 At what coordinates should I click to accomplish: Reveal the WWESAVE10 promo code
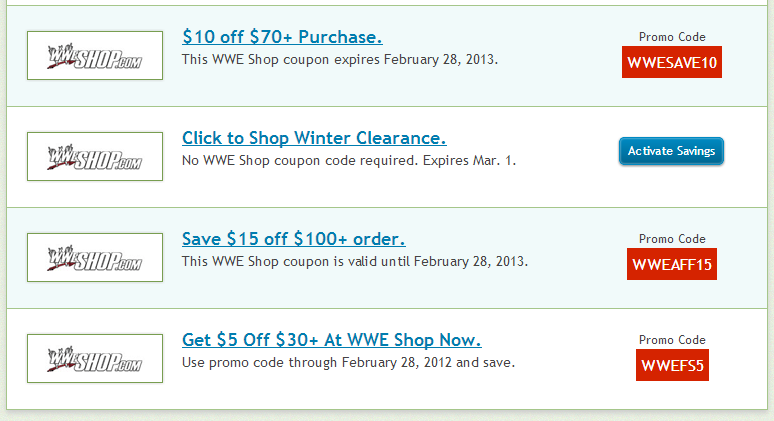click(672, 62)
